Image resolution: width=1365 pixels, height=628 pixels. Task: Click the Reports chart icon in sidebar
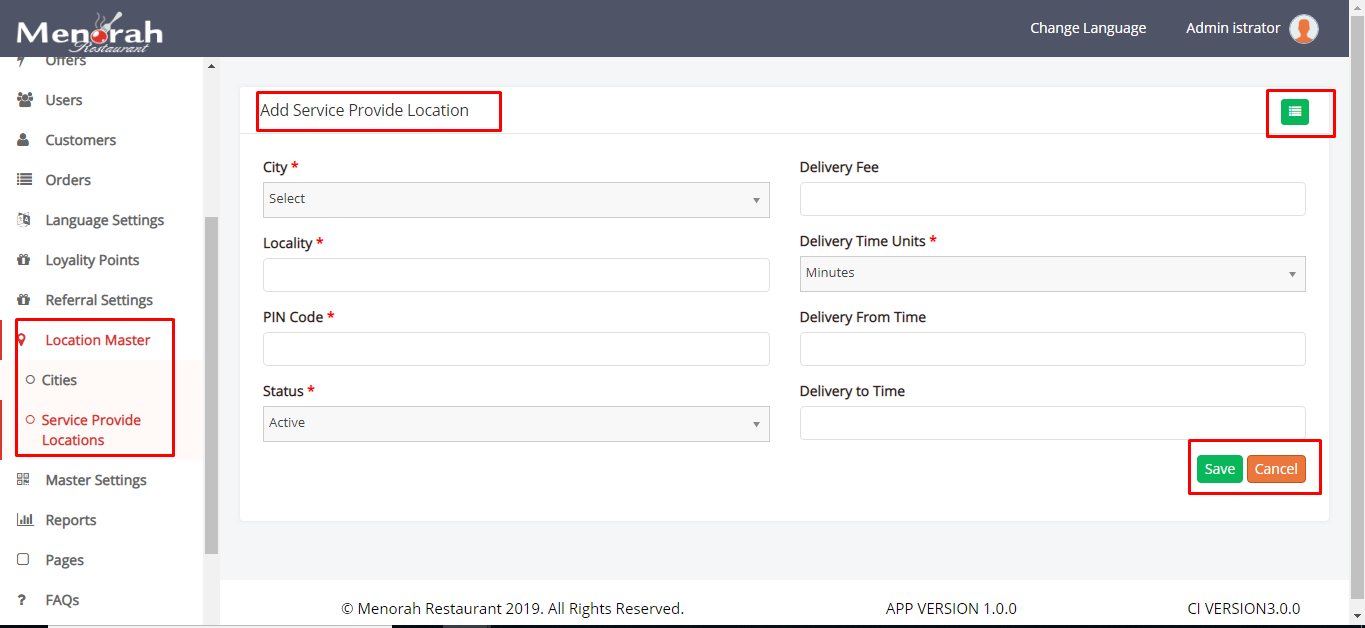25,520
